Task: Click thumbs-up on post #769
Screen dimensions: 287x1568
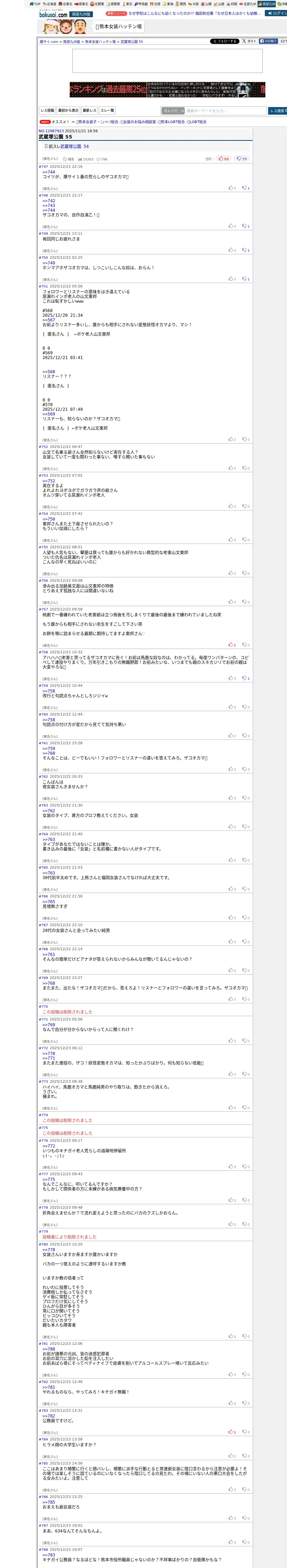Action: (231, 999)
